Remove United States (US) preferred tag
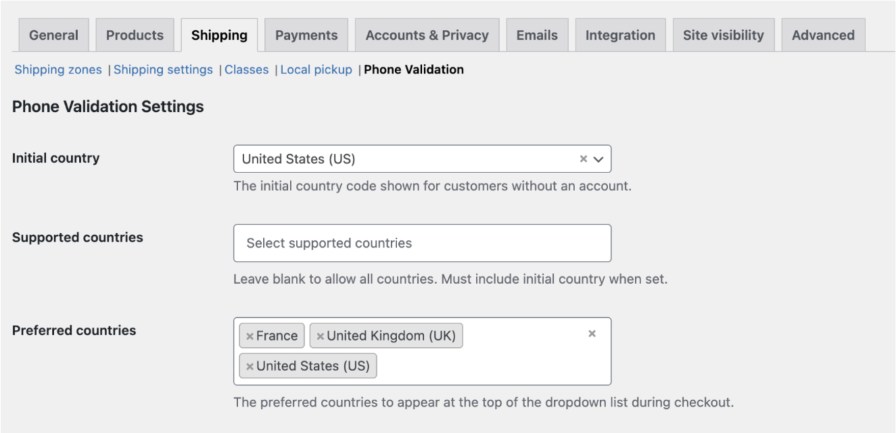 tap(250, 366)
